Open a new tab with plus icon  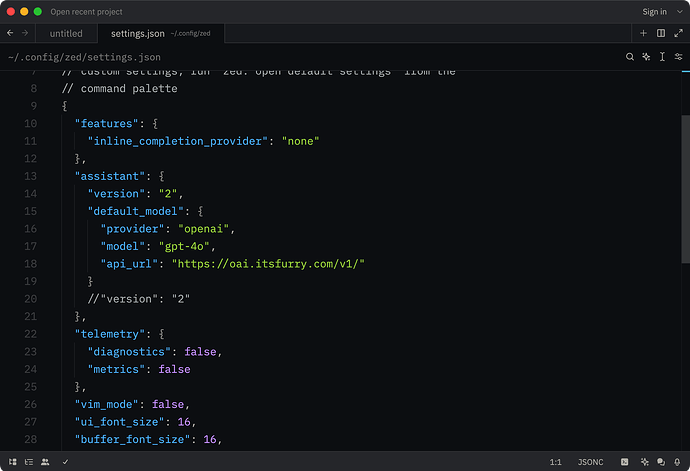click(643, 33)
